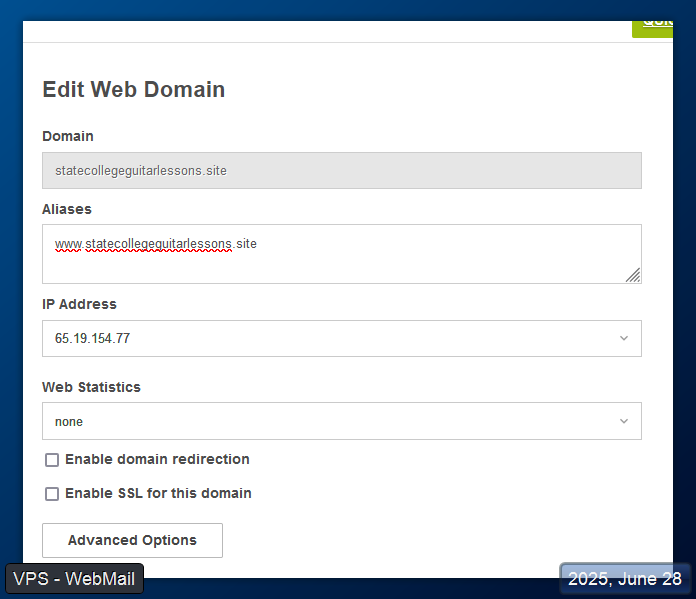Expand Advanced Options section
The width and height of the screenshot is (696, 599).
pos(132,540)
